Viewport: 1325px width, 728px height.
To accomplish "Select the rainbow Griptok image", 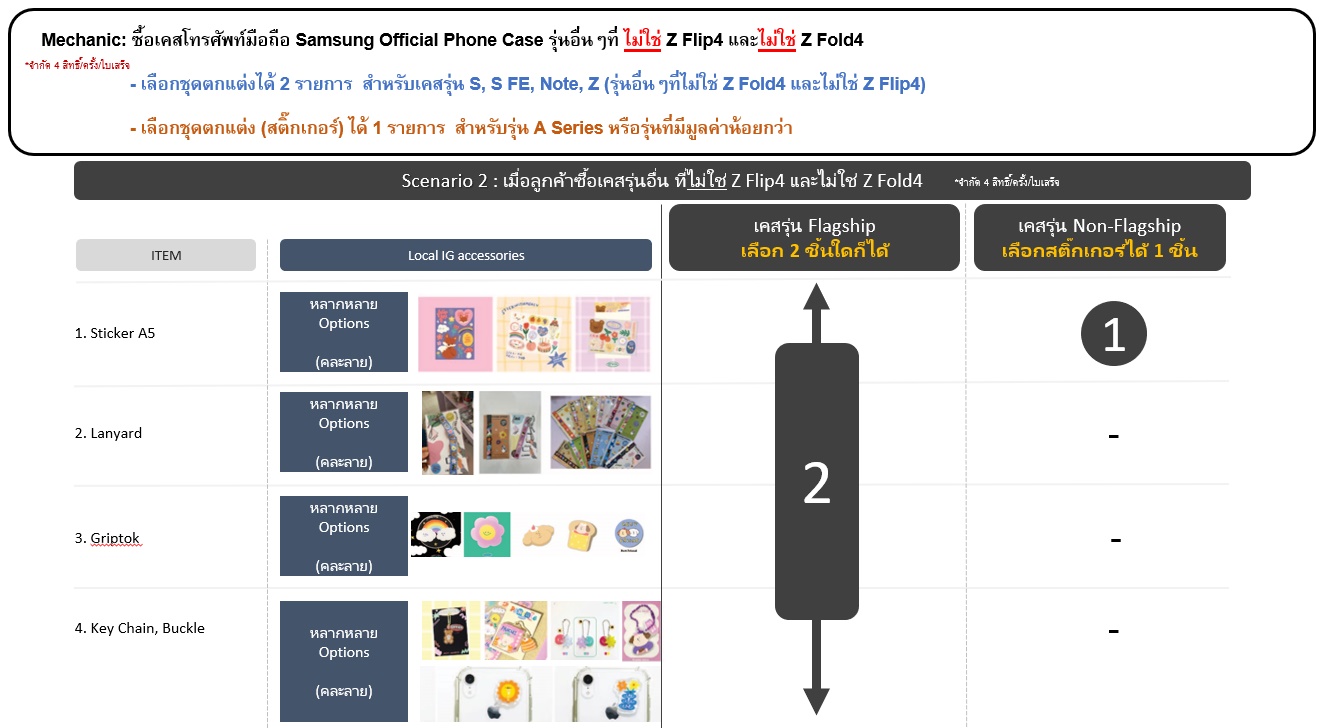I will (435, 535).
